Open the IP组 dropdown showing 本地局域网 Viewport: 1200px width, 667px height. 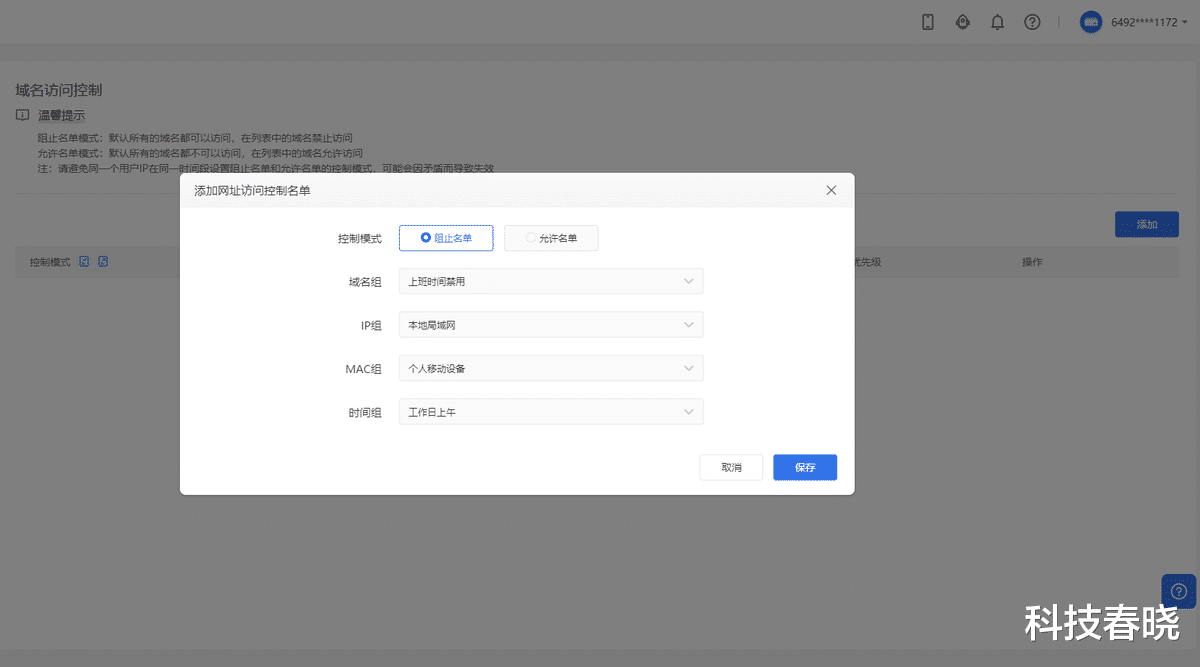(551, 325)
